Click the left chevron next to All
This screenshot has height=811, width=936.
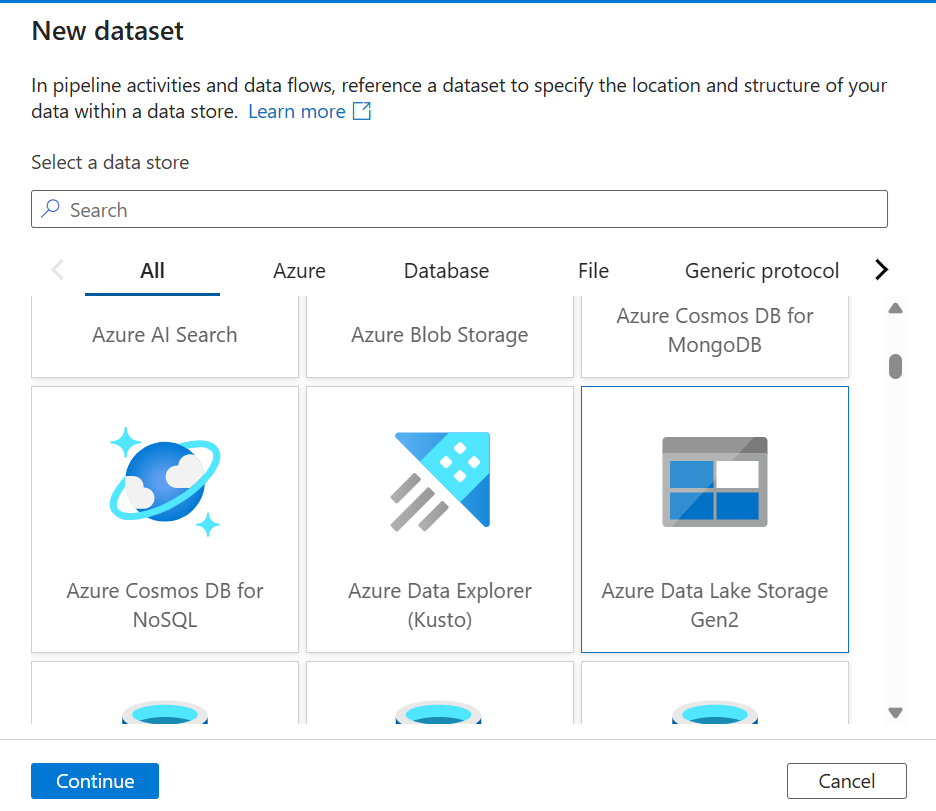pyautogui.click(x=57, y=269)
